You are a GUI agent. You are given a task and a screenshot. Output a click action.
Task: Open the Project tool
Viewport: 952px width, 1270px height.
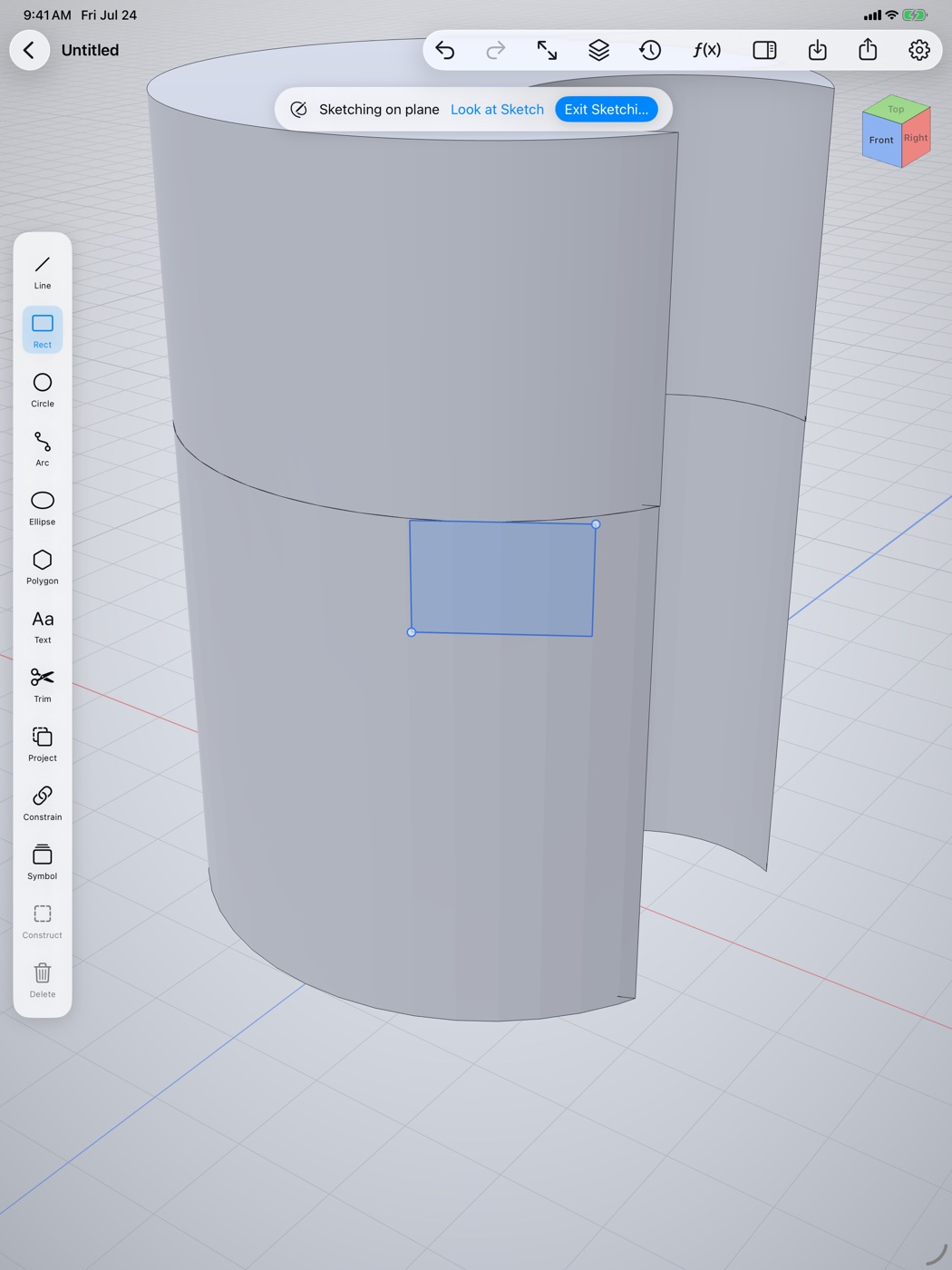point(43,742)
